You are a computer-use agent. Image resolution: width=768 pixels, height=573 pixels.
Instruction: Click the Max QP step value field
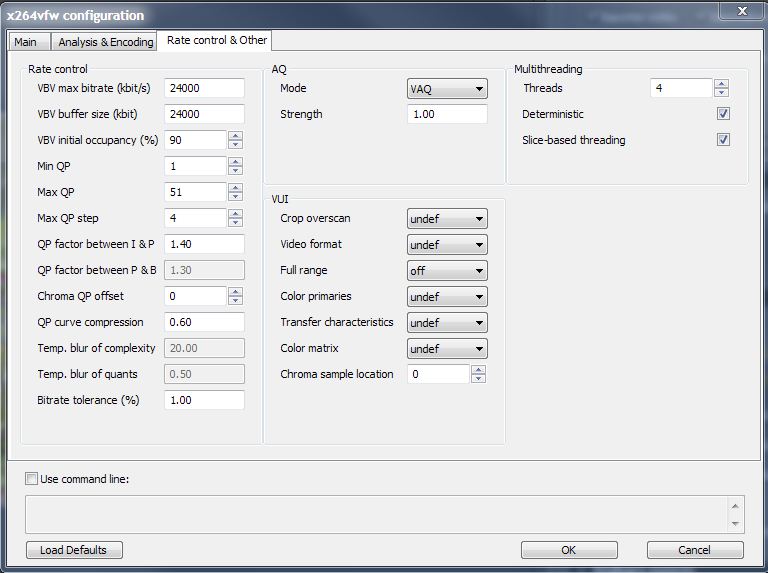[195, 218]
